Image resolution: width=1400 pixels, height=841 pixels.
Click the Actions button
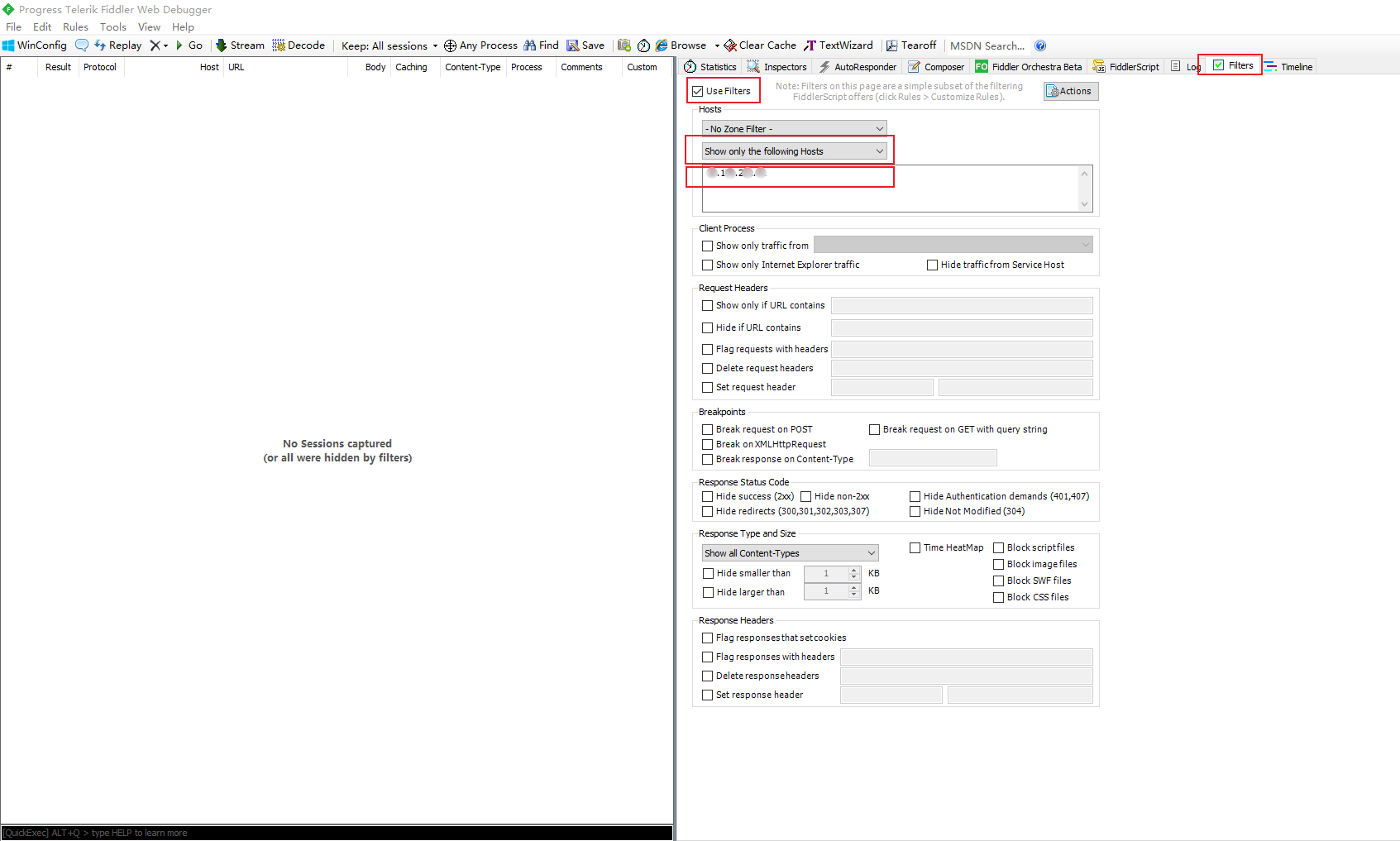coord(1071,91)
